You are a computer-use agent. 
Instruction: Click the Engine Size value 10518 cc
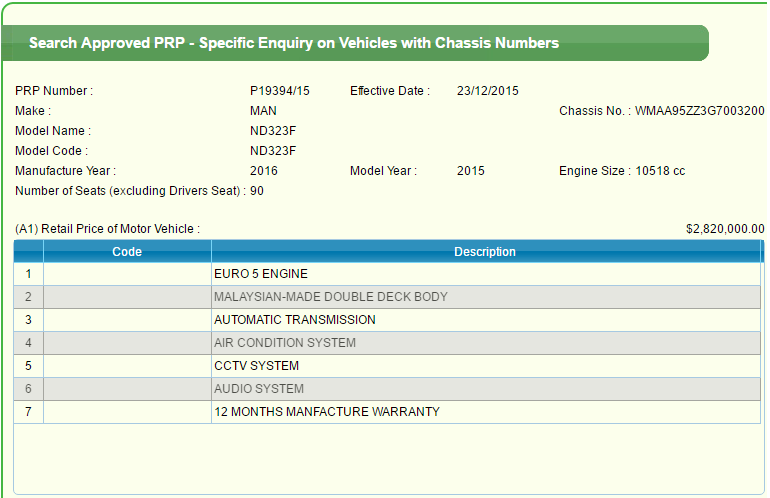coord(660,171)
